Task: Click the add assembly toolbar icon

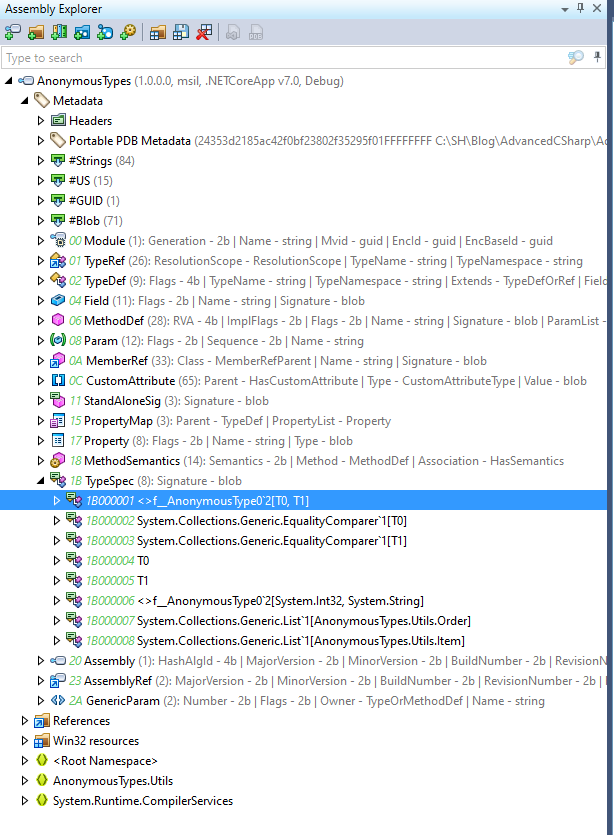Action: [12, 32]
